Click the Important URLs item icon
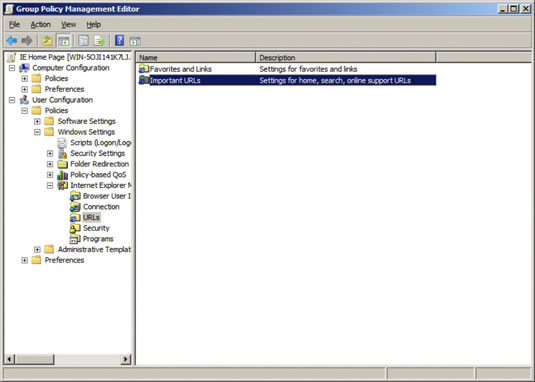 tap(144, 80)
